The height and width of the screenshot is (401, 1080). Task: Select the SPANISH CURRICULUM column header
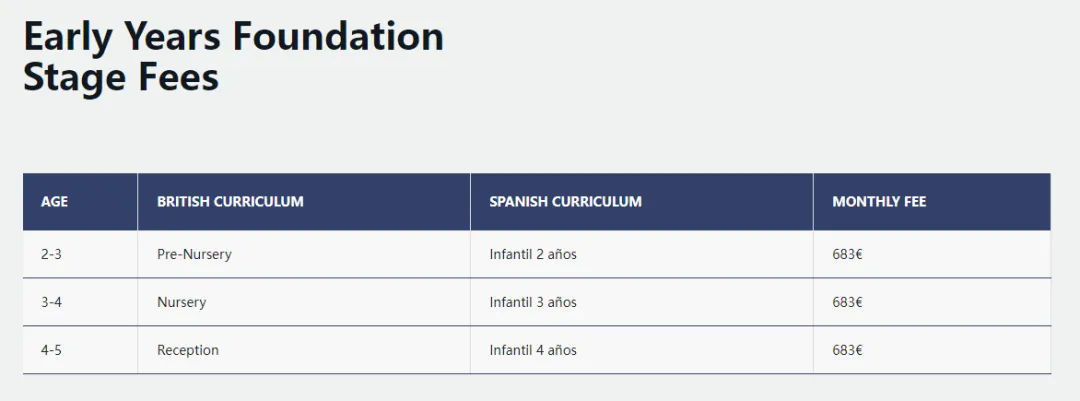point(642,202)
